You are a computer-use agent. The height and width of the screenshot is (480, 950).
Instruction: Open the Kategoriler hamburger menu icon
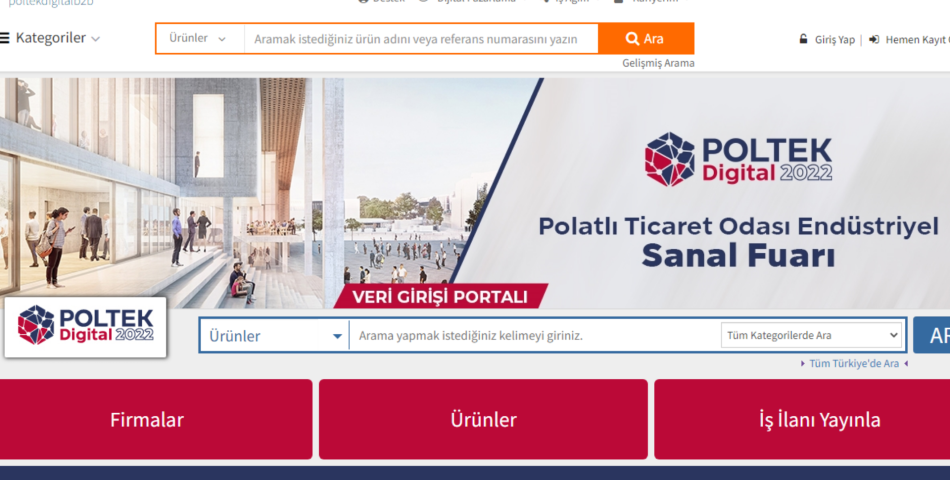(4, 38)
